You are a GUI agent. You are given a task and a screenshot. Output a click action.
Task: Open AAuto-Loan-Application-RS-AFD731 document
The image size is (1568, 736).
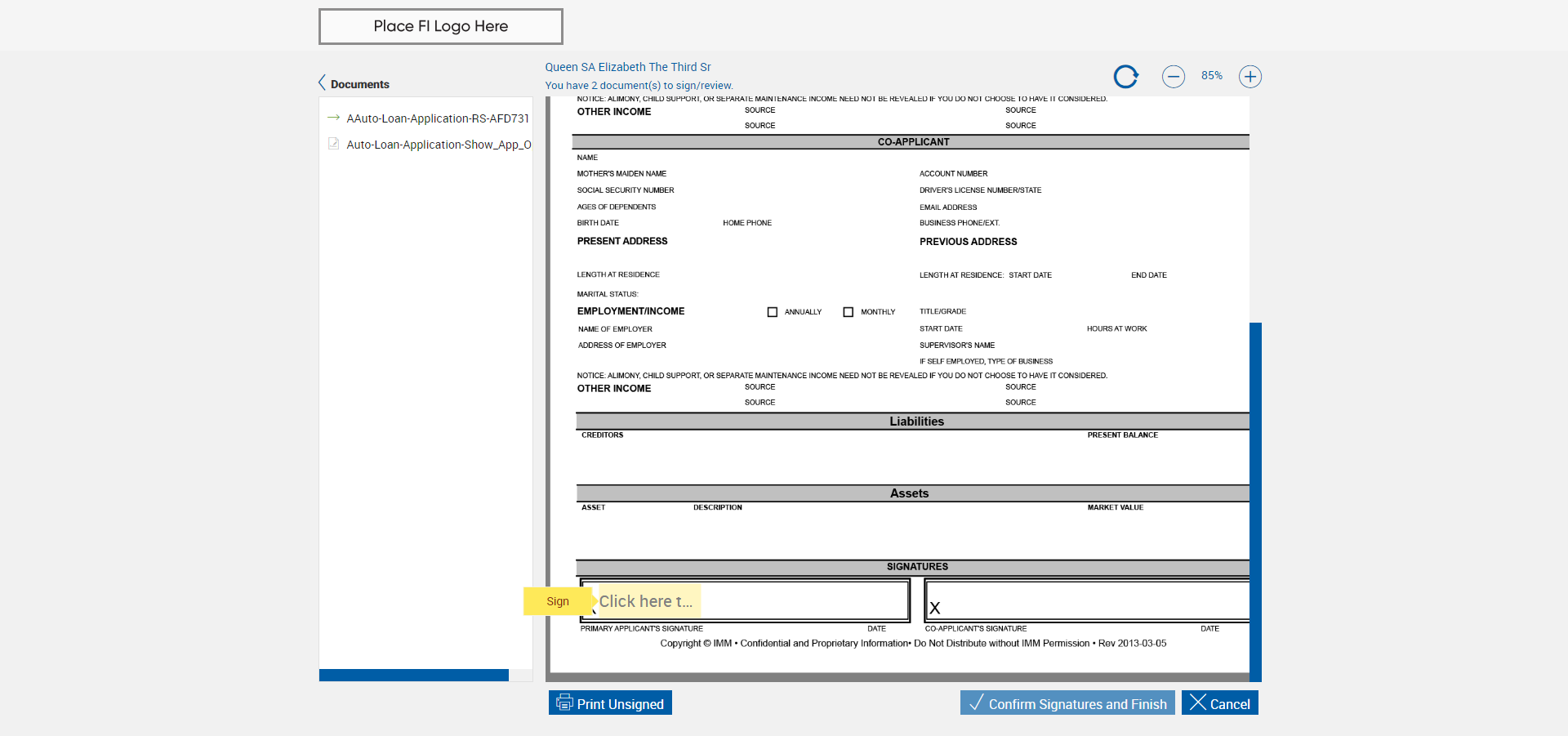coord(438,118)
